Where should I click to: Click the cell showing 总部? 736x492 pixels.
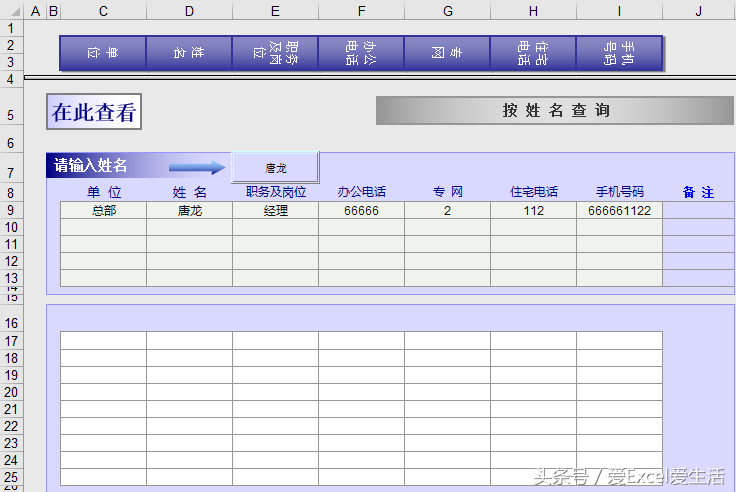click(103, 211)
